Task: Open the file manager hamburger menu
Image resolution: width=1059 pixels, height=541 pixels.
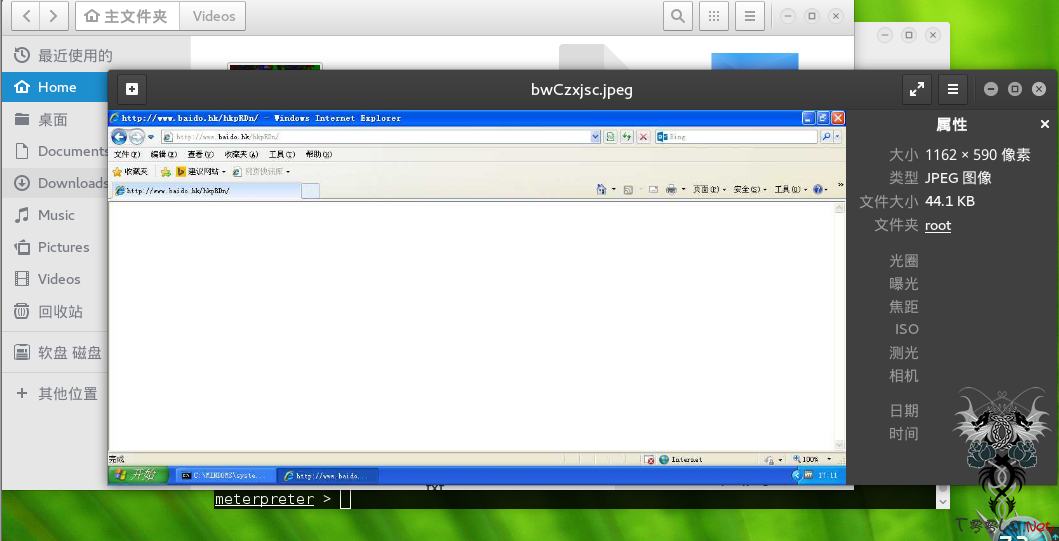Action: coord(750,16)
